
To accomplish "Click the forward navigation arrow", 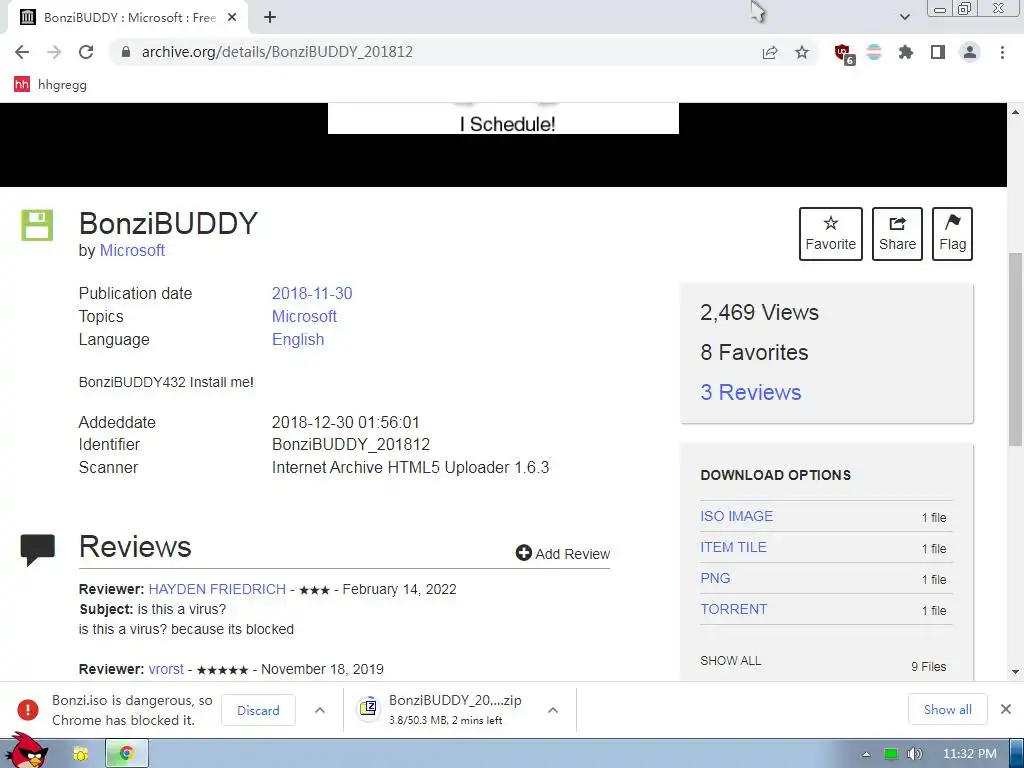I will point(54,52).
